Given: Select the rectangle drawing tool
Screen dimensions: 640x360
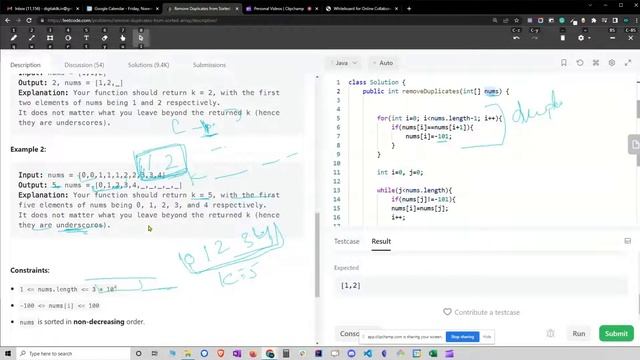Looking at the screenshot, I should [50, 38].
